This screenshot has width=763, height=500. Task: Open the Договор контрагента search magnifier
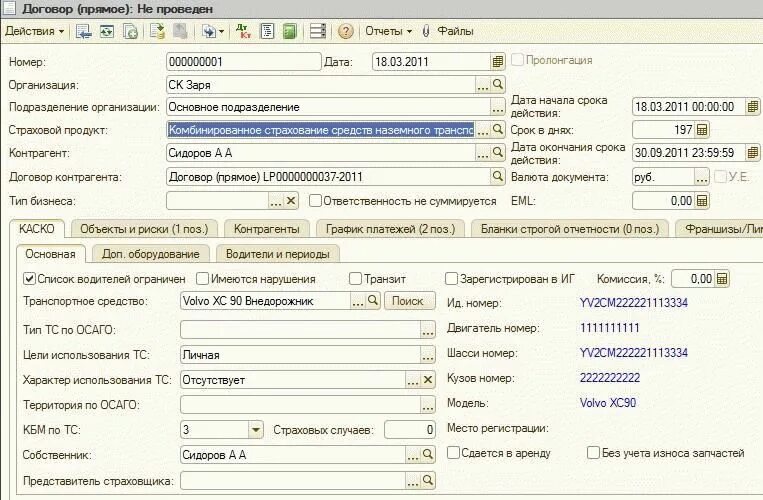[497, 176]
